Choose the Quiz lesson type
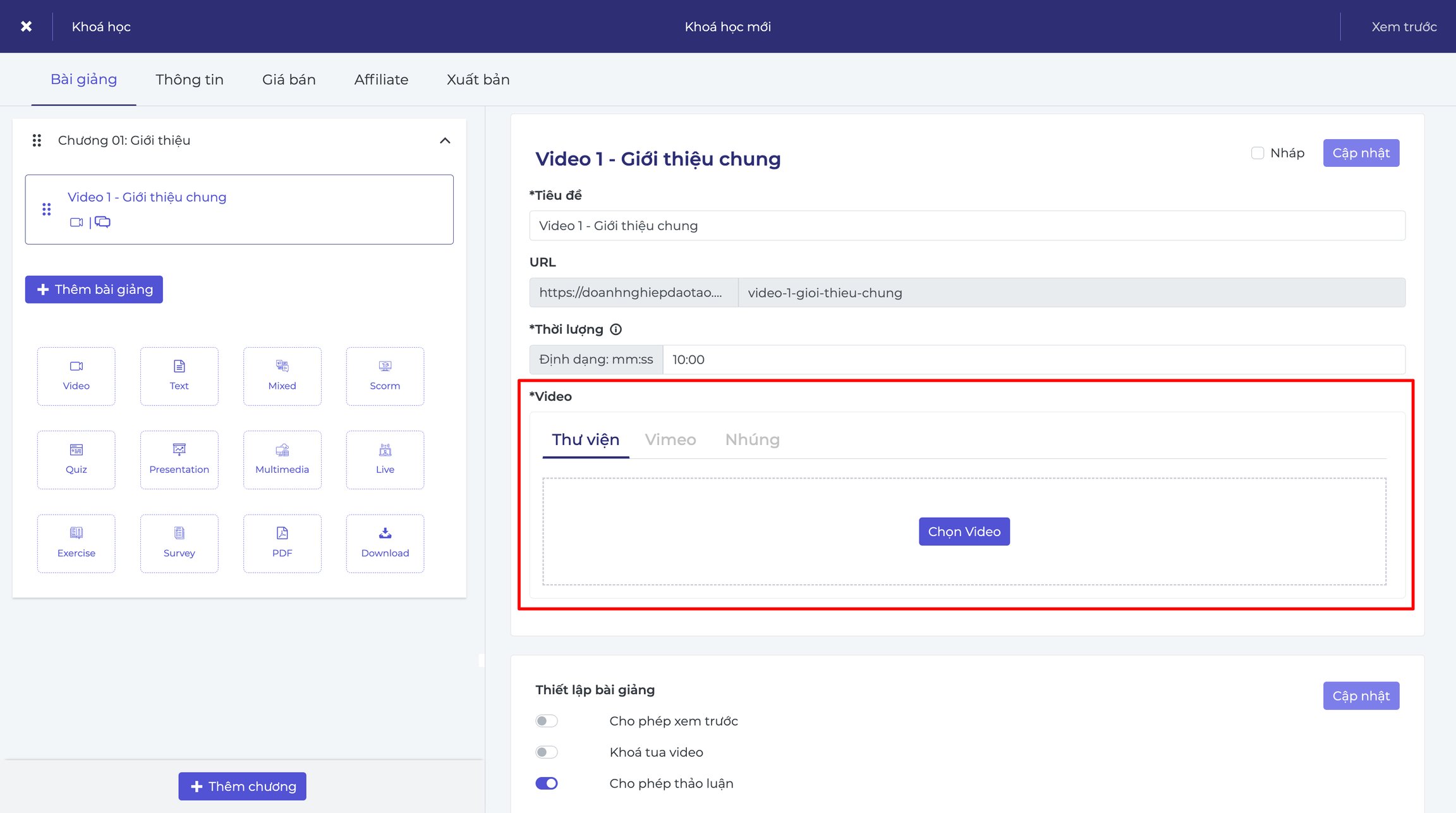Screen dimensions: 1456x813 point(76,460)
